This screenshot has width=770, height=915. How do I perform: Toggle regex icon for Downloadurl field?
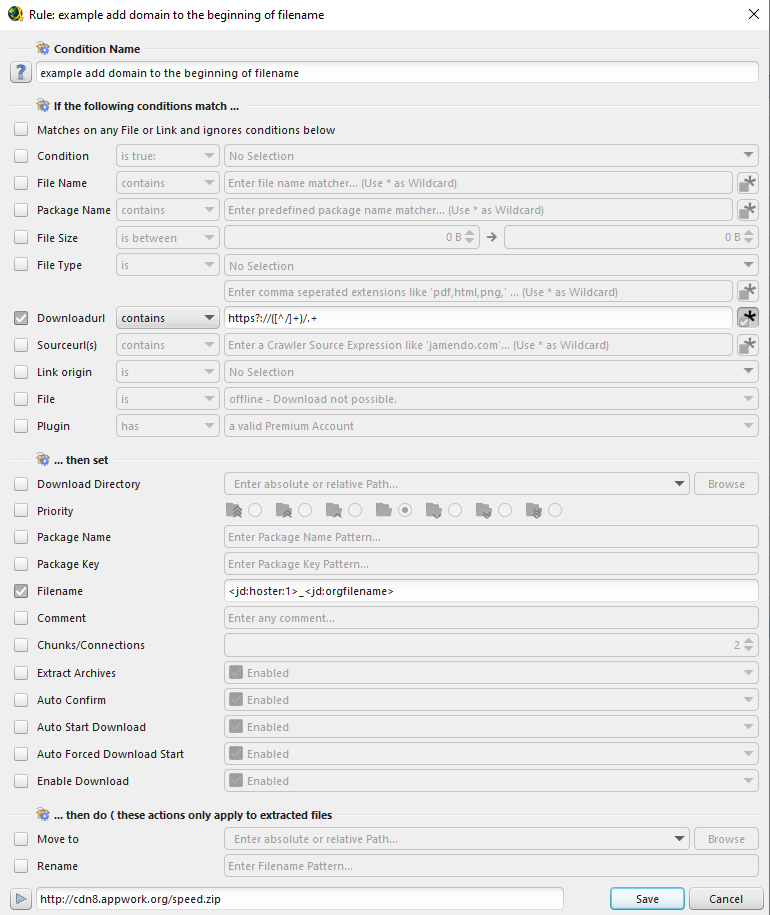(x=748, y=318)
